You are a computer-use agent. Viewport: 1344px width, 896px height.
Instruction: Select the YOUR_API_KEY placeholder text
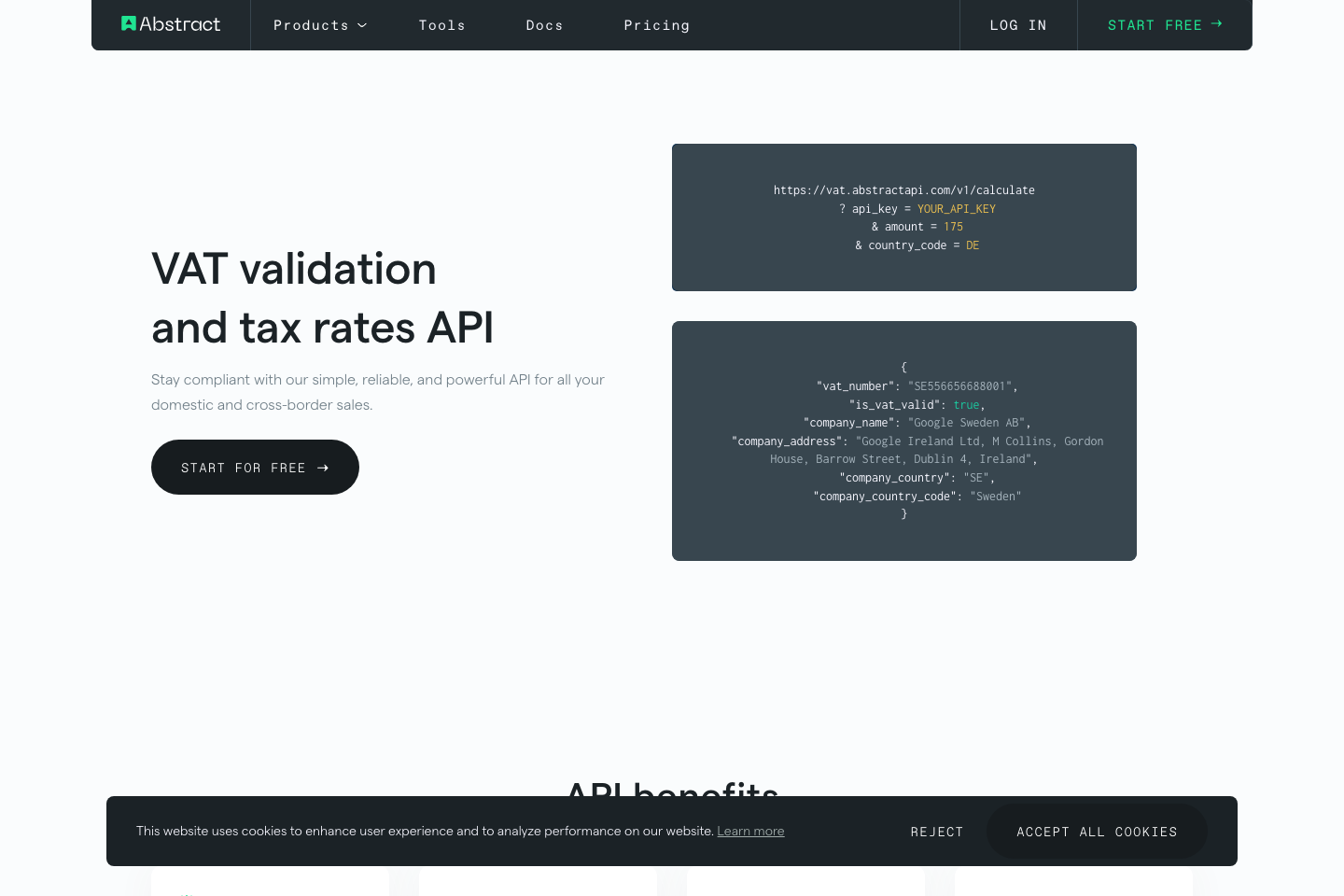(957, 208)
